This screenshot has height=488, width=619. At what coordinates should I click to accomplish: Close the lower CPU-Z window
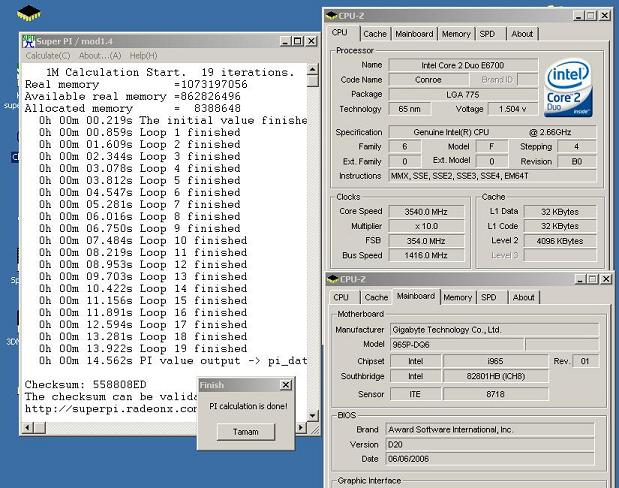[x=606, y=279]
